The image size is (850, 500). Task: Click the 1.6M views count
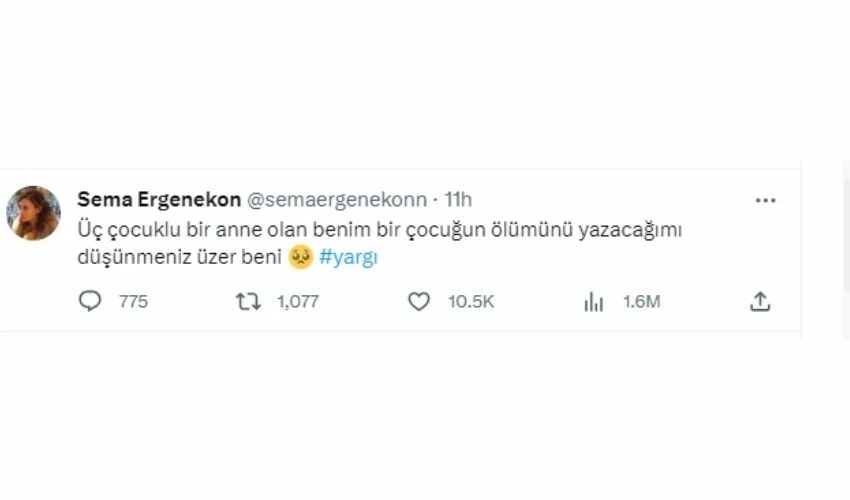642,302
